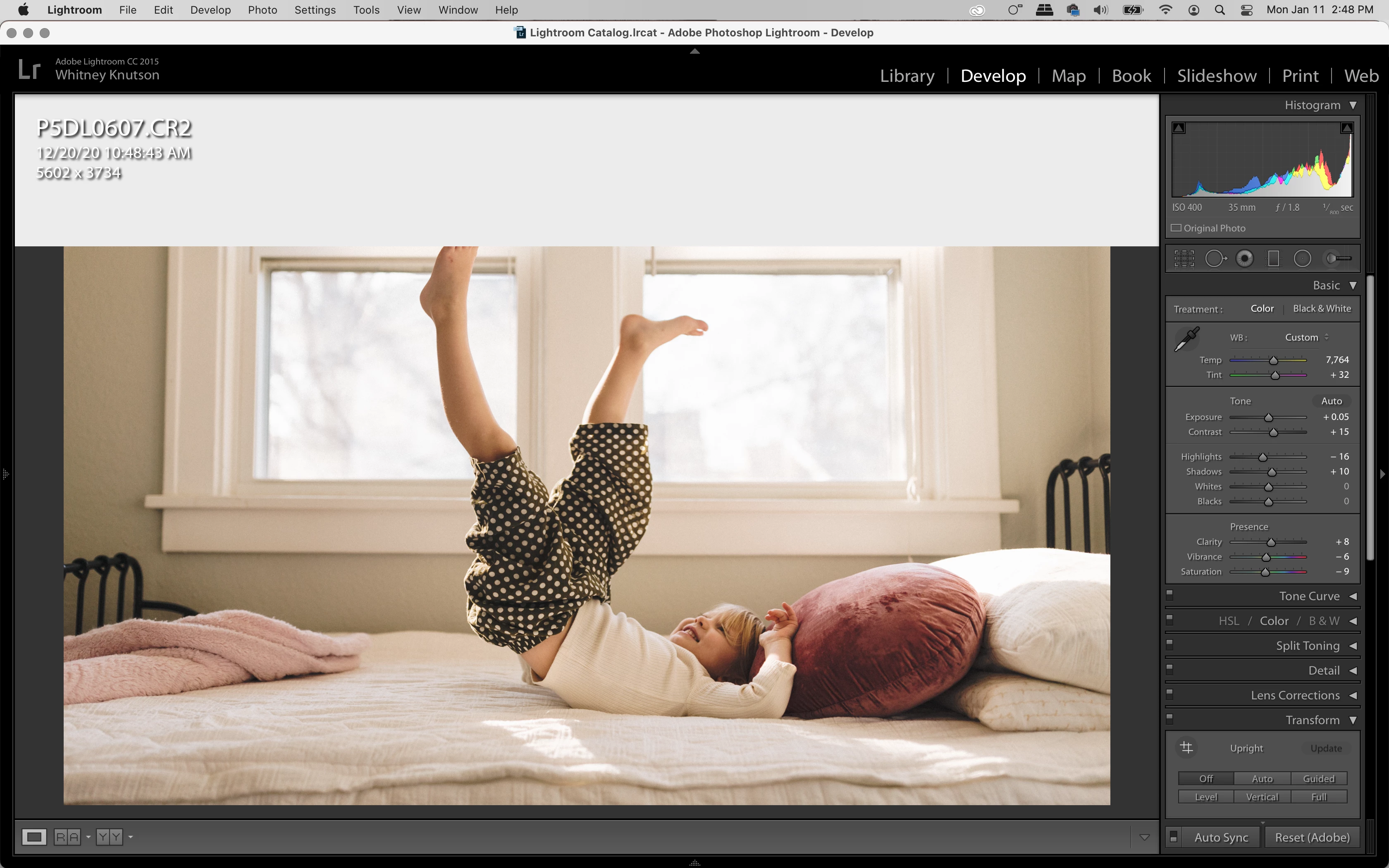Viewport: 1389px width, 868px height.
Task: Switch to the Library module
Action: (x=907, y=76)
